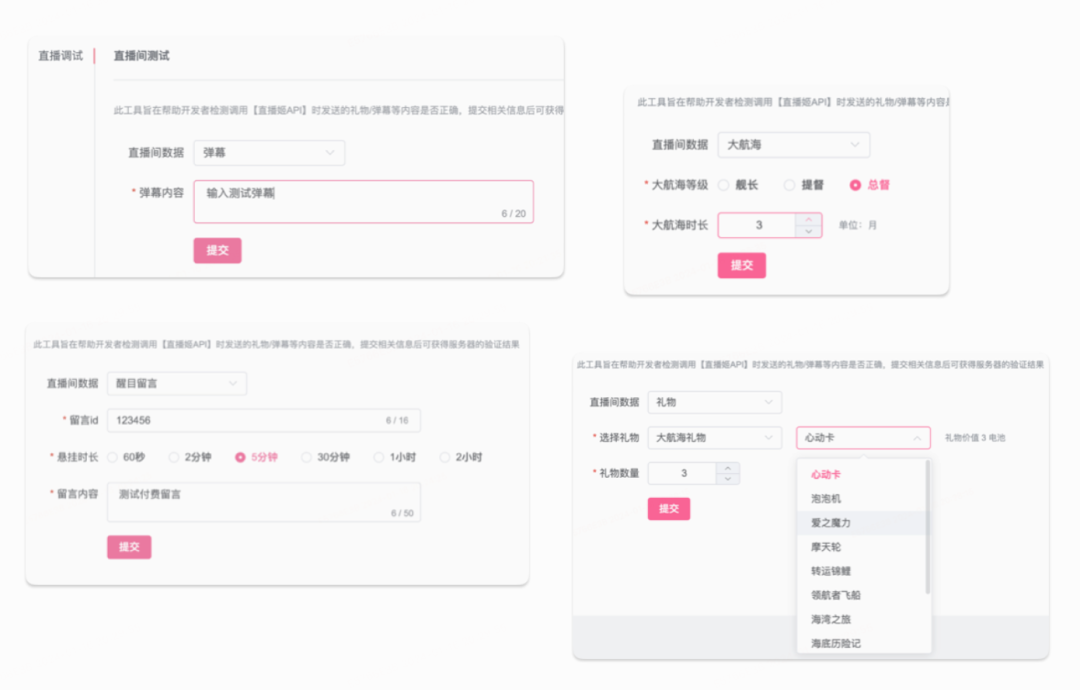Collapse the 心动卡 gift dropdown

(863, 438)
